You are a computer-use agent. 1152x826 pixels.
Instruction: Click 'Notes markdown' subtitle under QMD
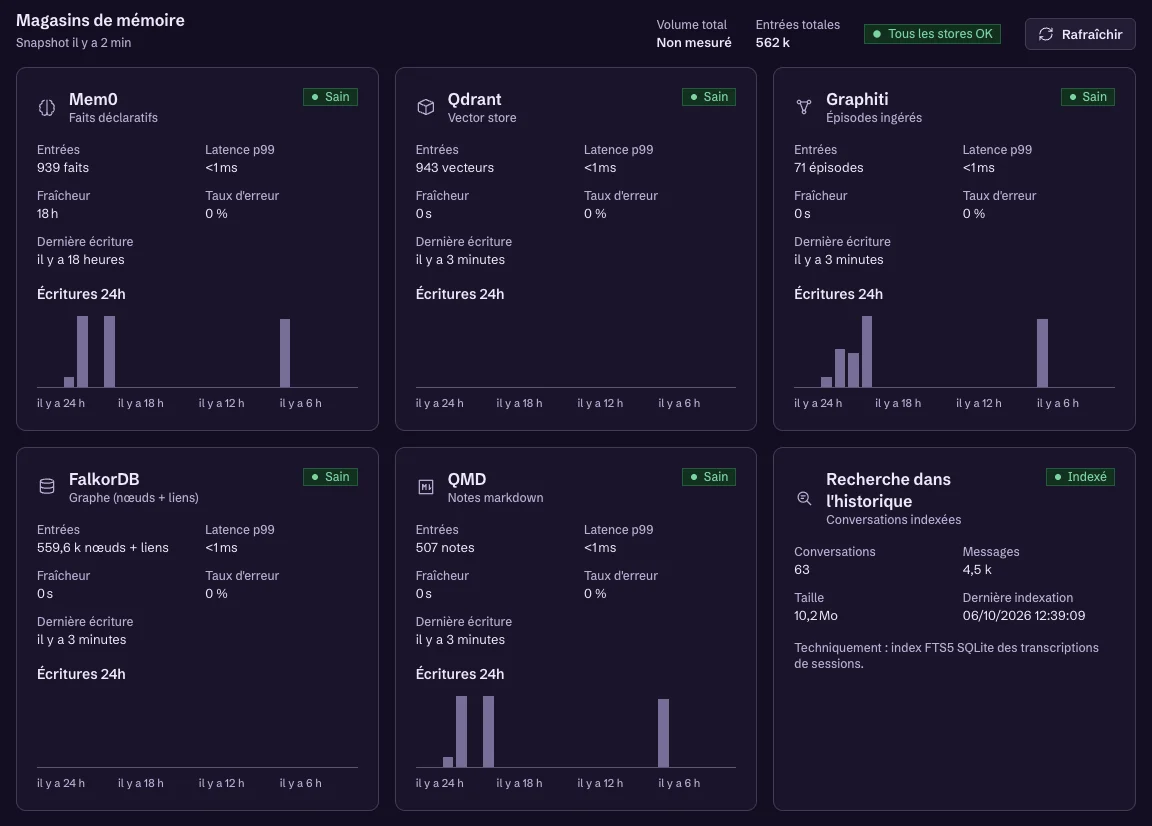pyautogui.click(x=495, y=498)
